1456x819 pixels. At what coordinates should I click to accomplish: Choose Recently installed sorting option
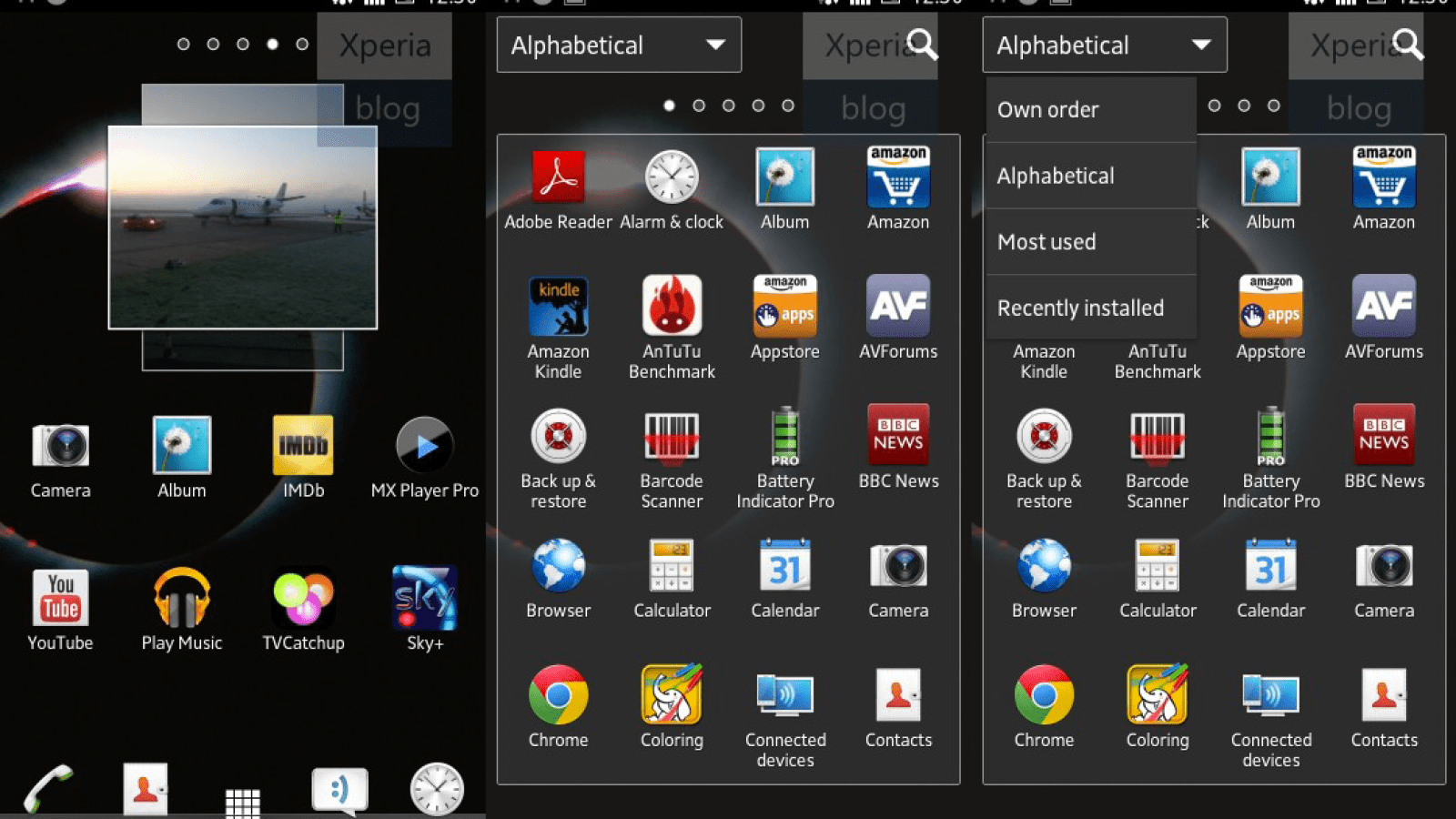[1079, 308]
